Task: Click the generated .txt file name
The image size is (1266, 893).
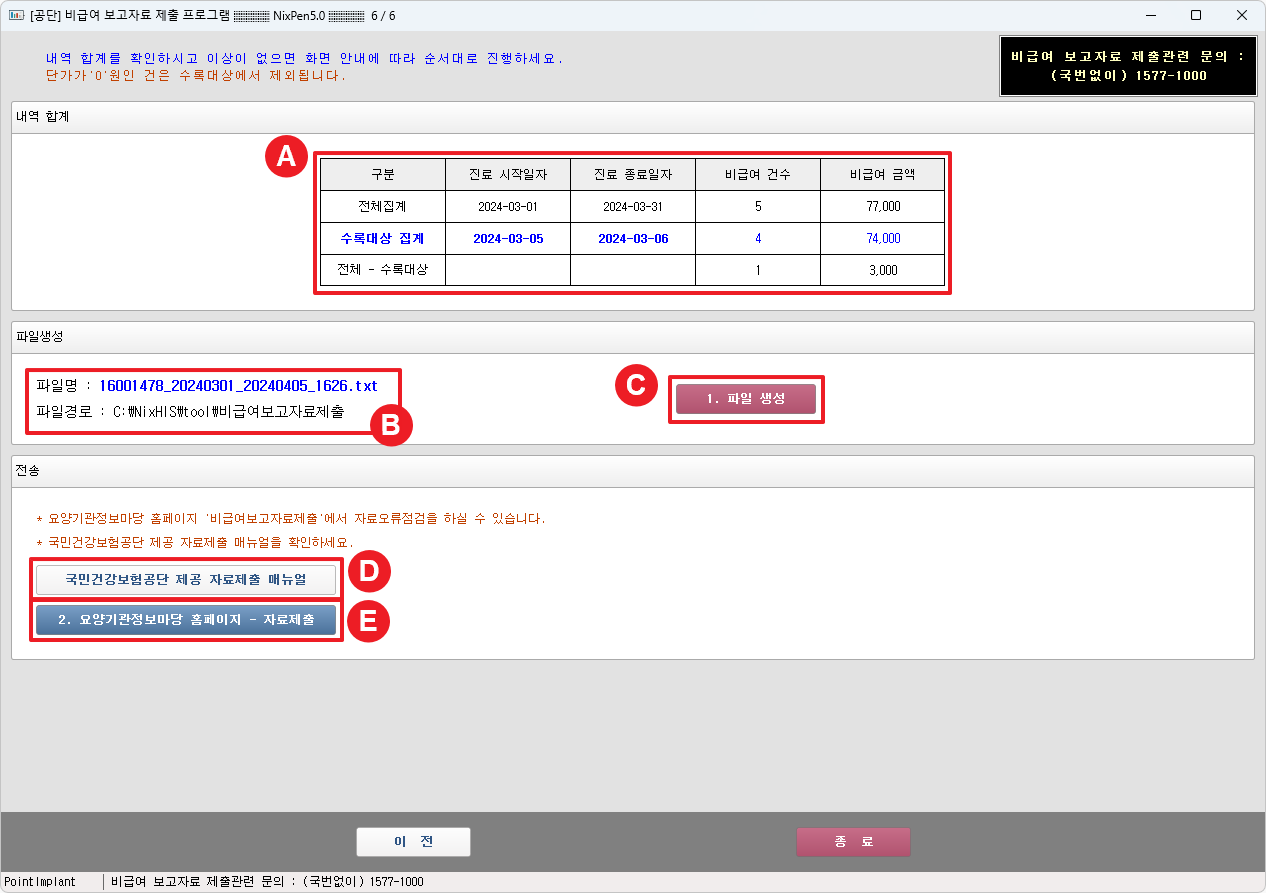Action: pyautogui.click(x=238, y=386)
